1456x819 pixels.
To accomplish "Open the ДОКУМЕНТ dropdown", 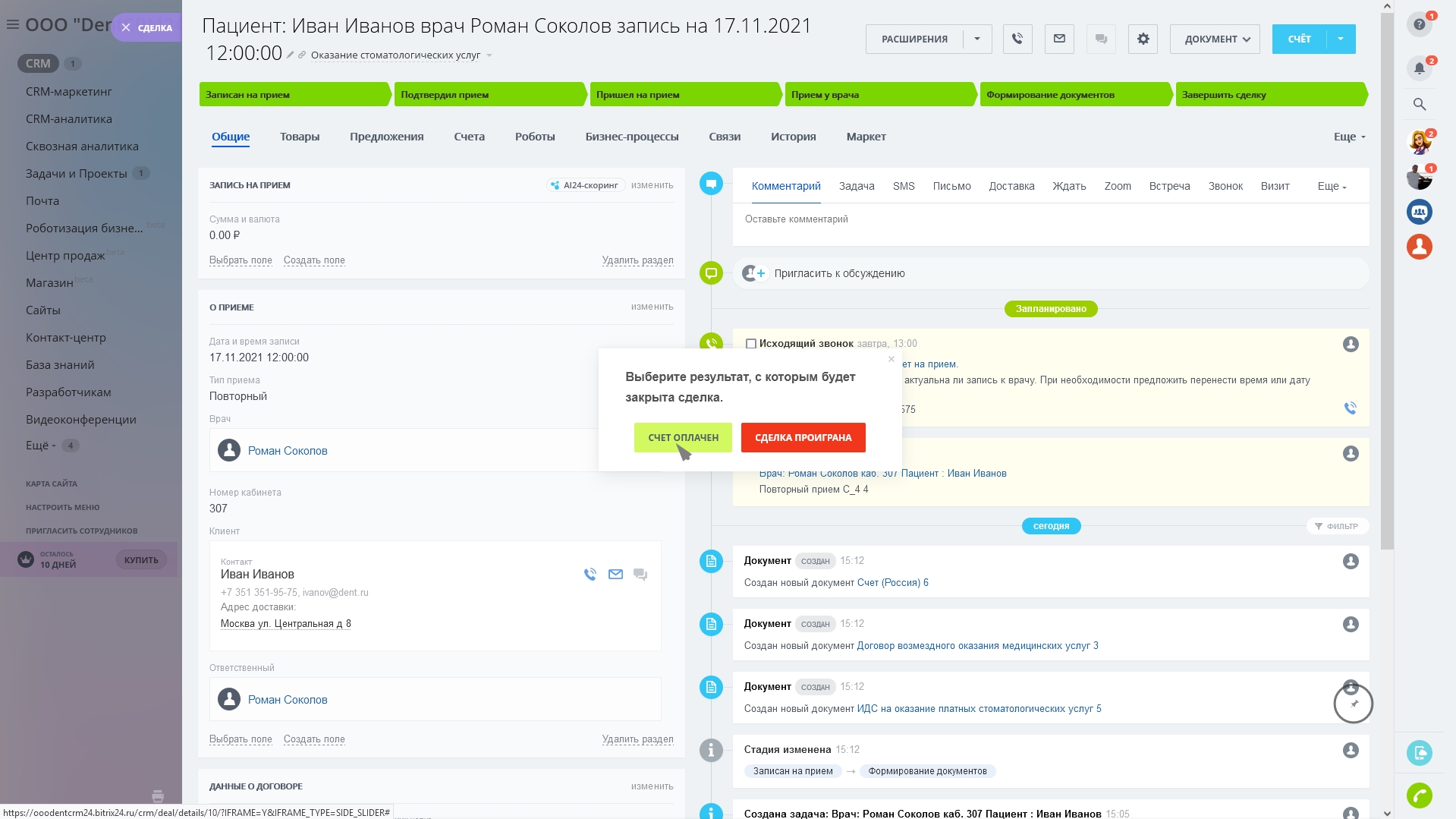I will pyautogui.click(x=1215, y=39).
